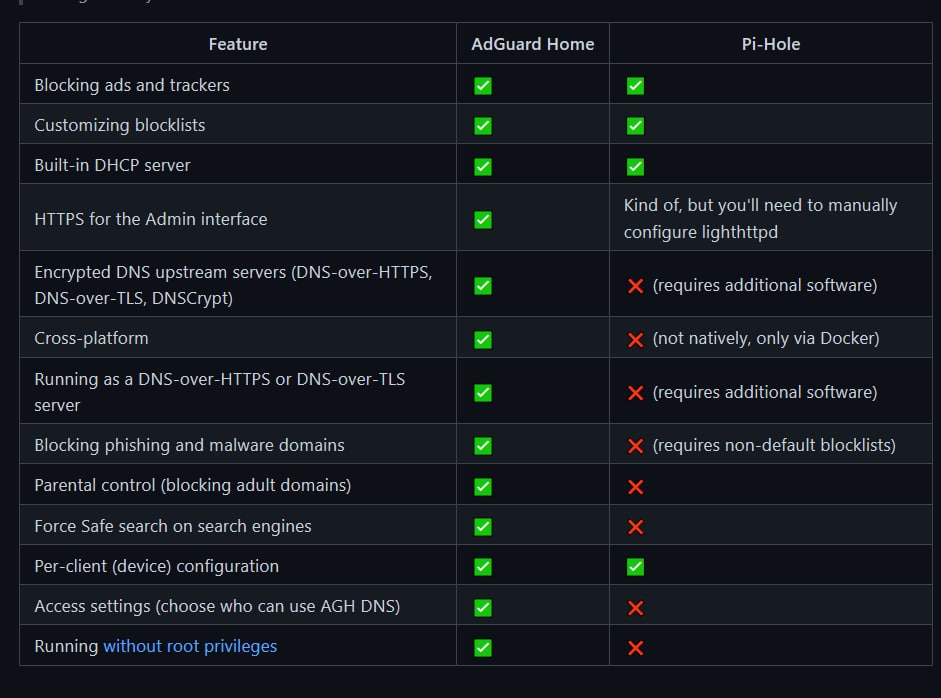Image resolution: width=941 pixels, height=698 pixels.
Task: Click 'Kind of, but you'll need to manually' text
Action: point(760,205)
